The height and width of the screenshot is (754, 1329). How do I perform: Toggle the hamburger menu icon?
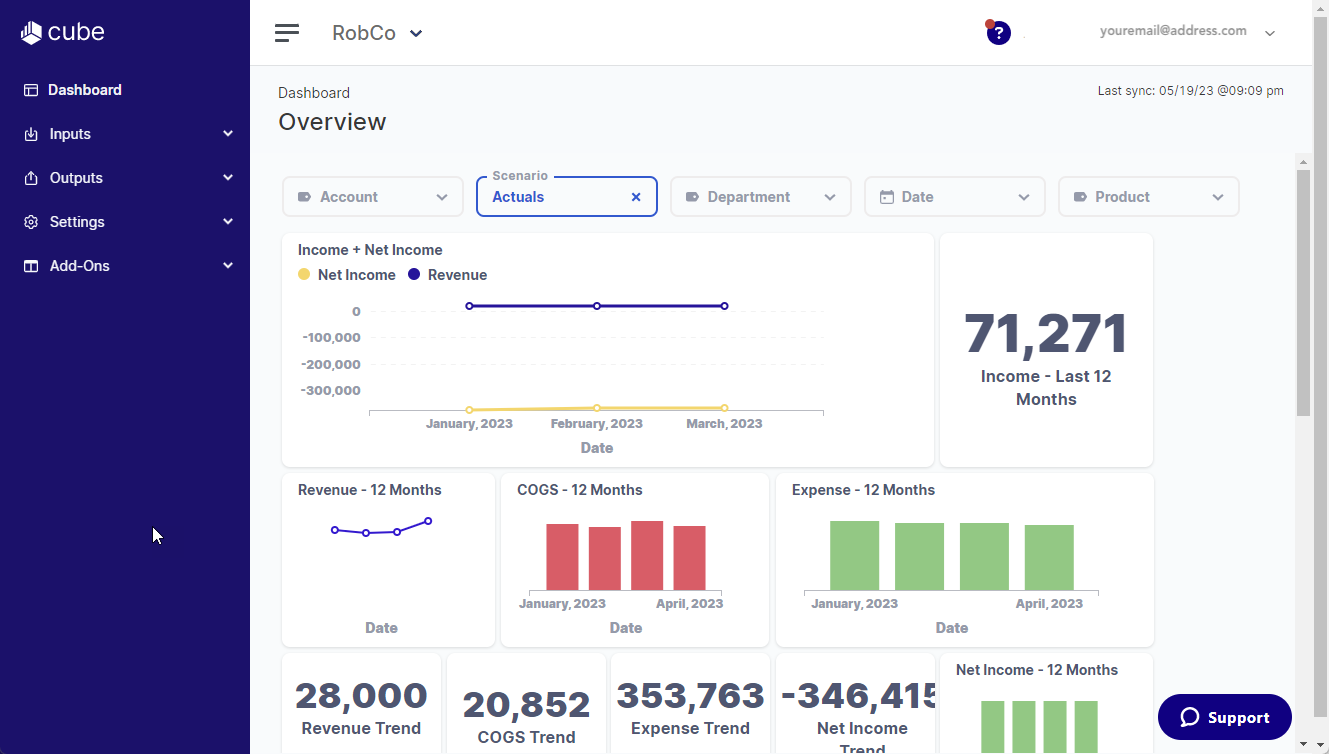[x=287, y=33]
